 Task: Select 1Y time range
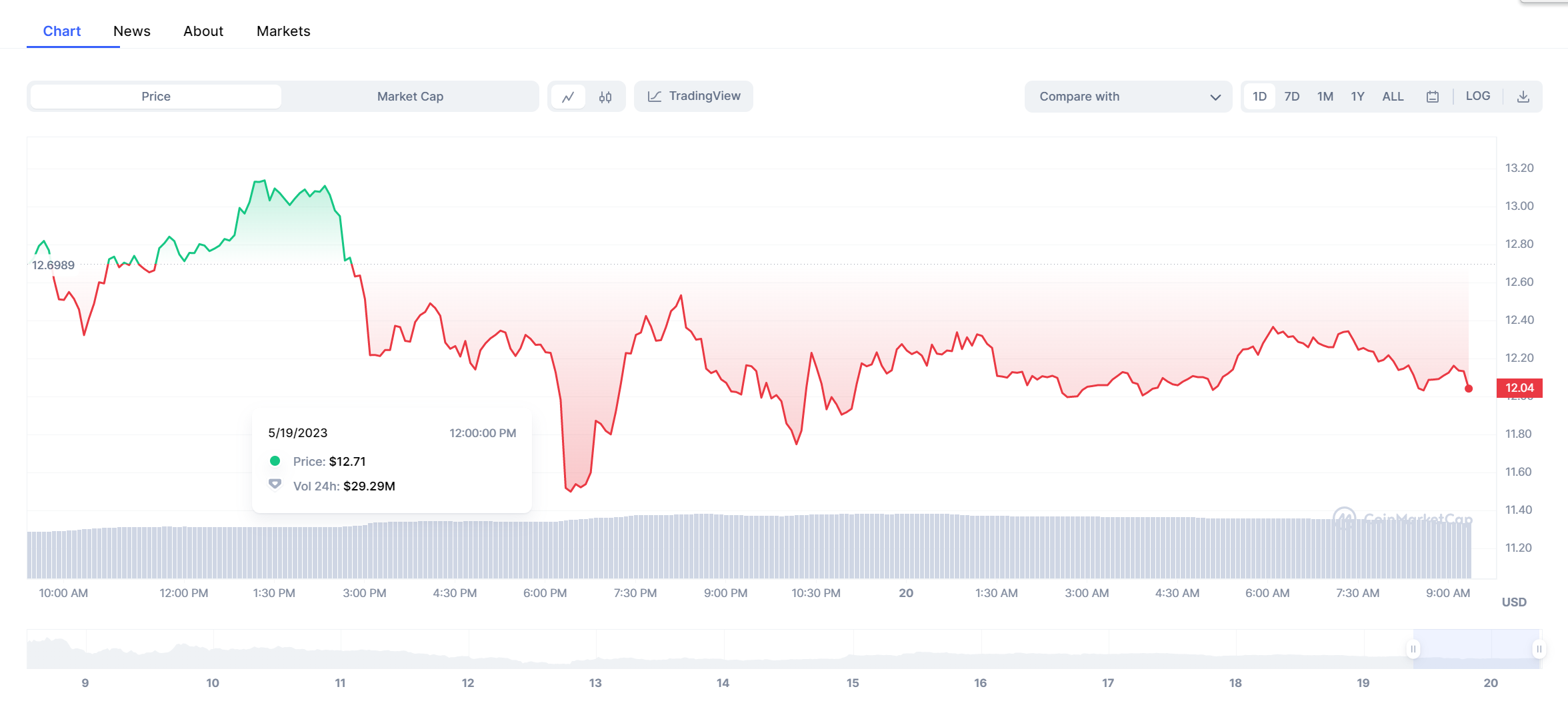coord(1358,97)
